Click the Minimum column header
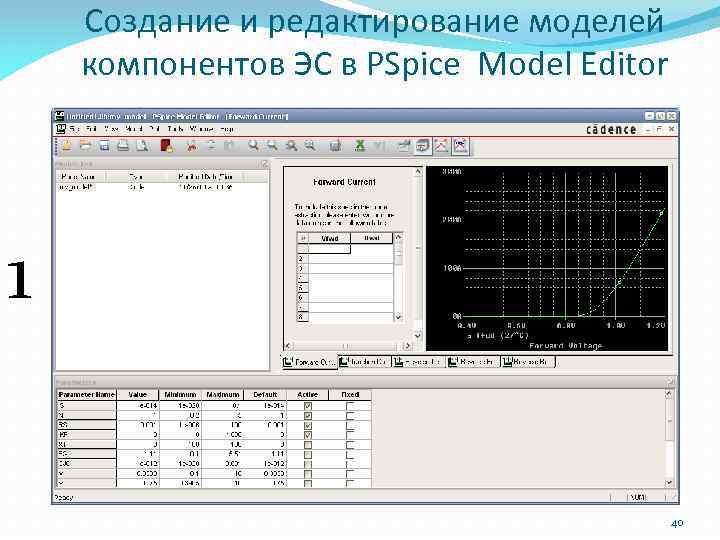This screenshot has height=540, width=720. click(x=180, y=395)
